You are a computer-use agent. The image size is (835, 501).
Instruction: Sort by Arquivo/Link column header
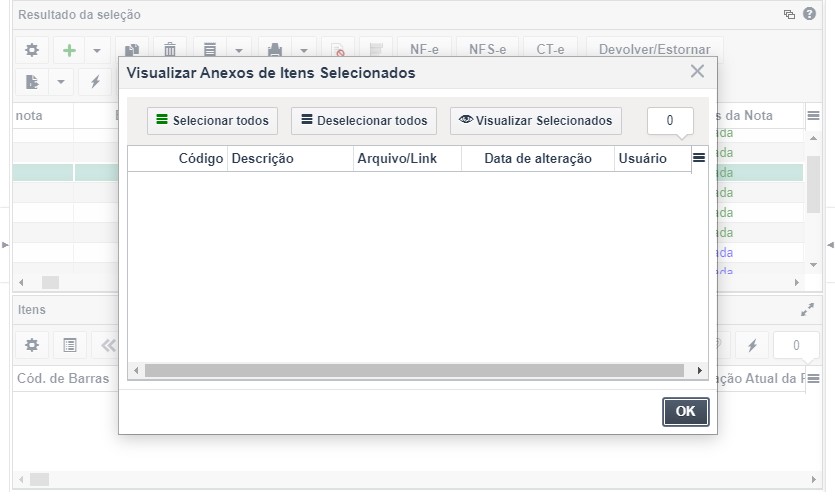click(407, 158)
